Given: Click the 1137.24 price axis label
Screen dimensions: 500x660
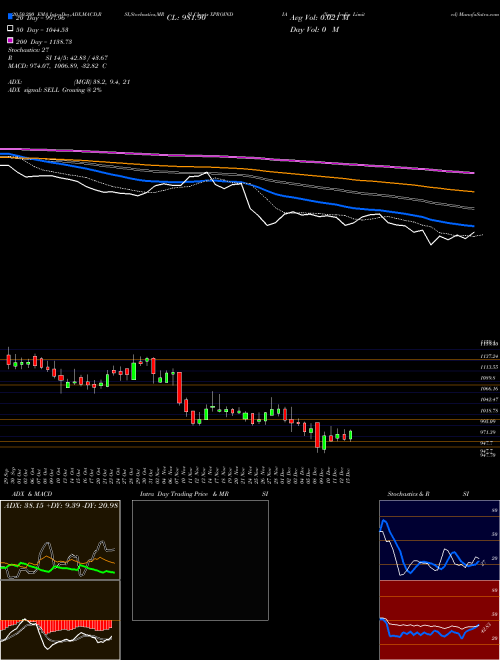Looking at the screenshot, I should 489,356.
